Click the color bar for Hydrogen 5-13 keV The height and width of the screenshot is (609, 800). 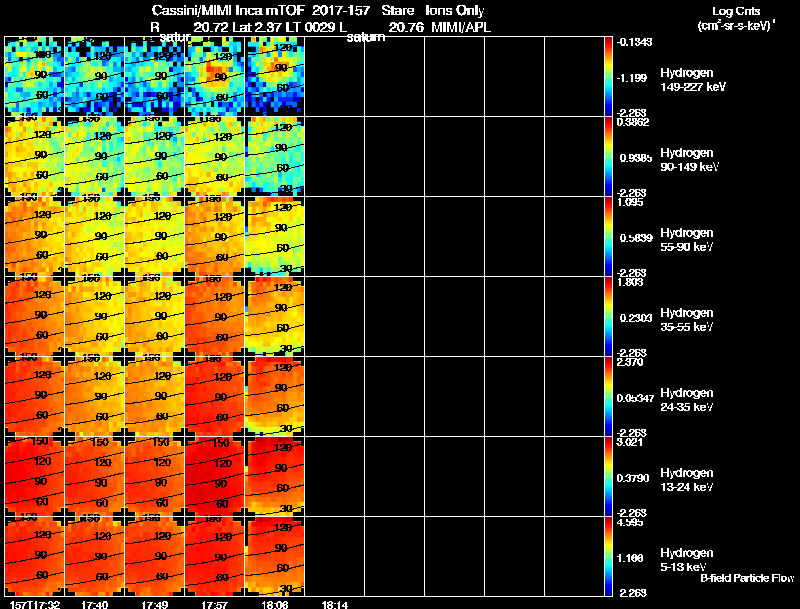pyautogui.click(x=608, y=556)
